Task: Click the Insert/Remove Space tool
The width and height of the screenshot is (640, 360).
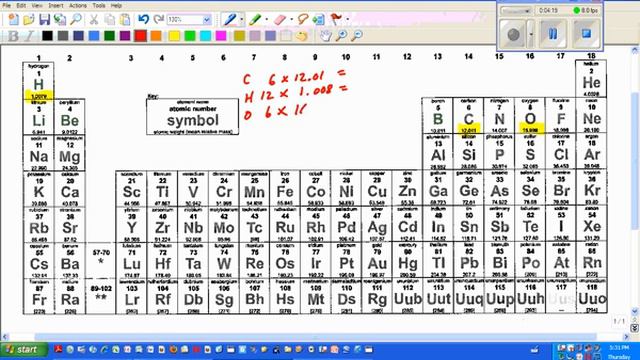Action: 318,19
